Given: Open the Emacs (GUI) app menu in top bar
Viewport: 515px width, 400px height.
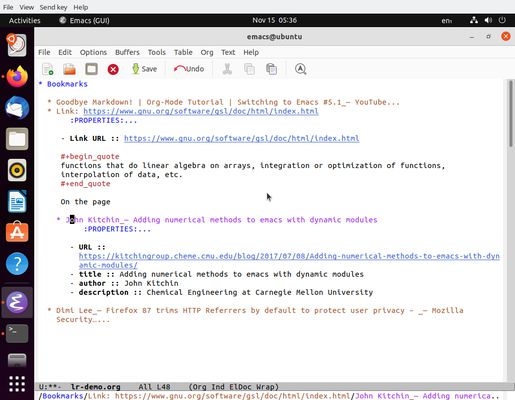Looking at the screenshot, I should pos(84,20).
